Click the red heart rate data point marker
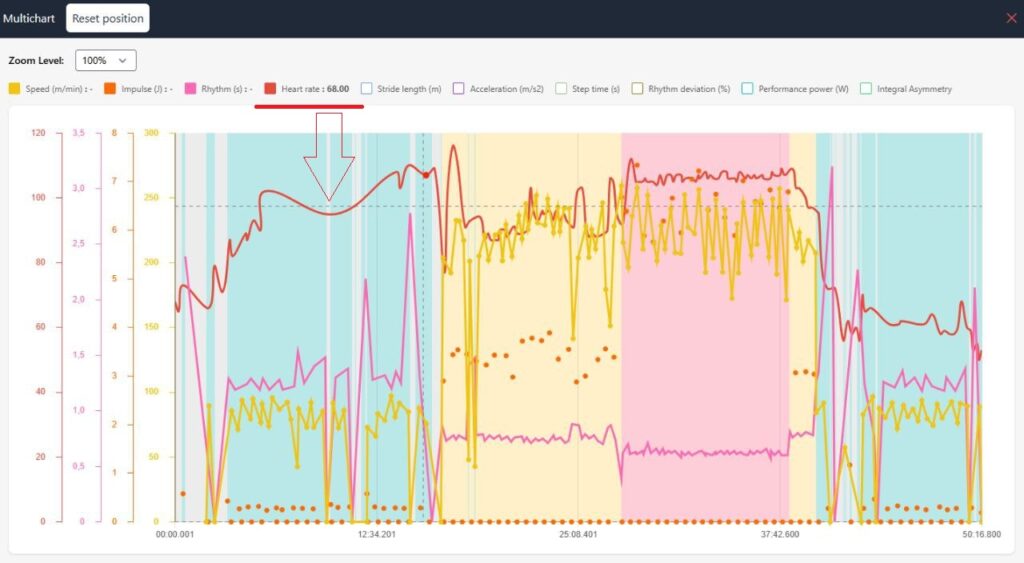 click(426, 175)
